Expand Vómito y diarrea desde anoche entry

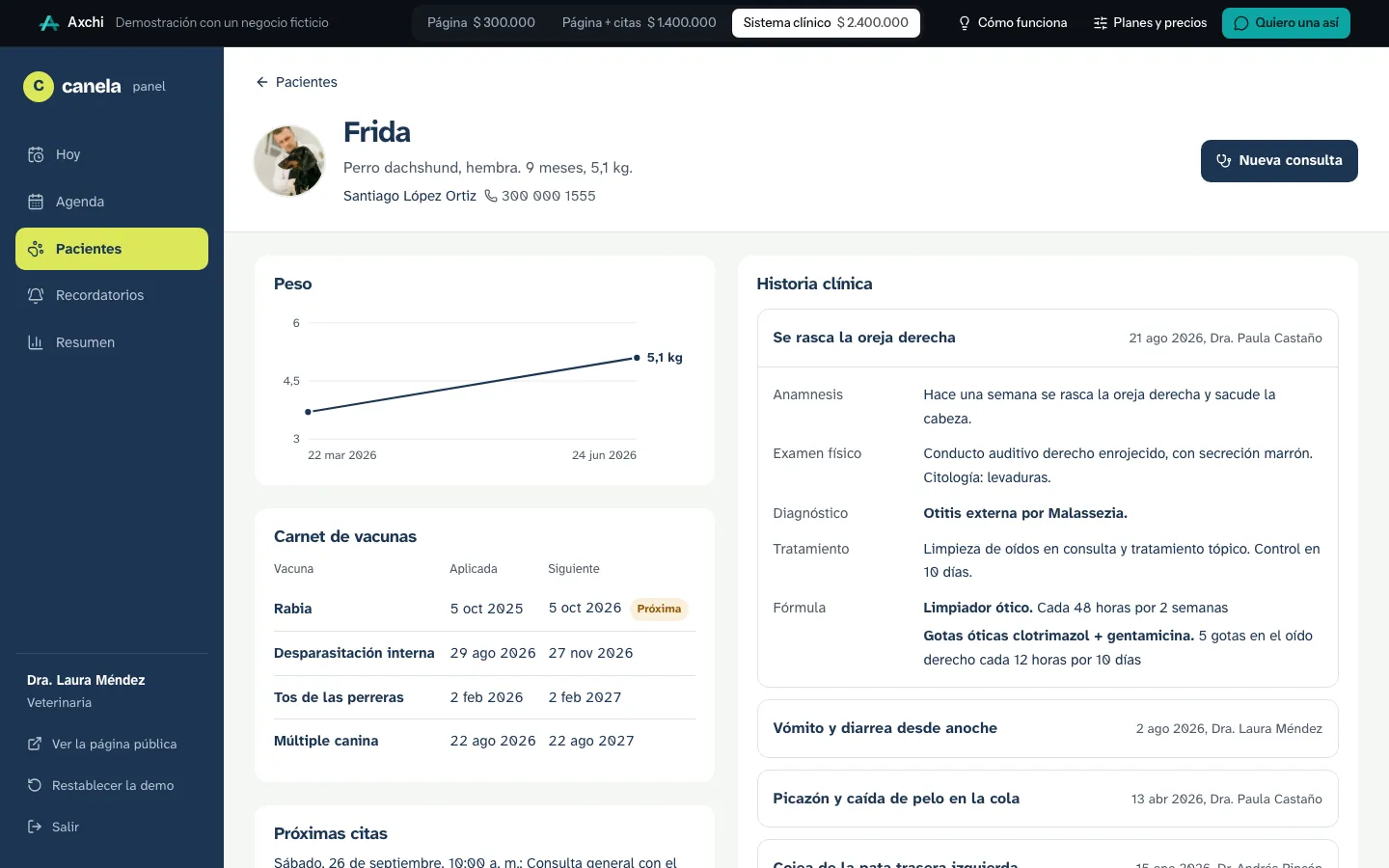[1048, 728]
